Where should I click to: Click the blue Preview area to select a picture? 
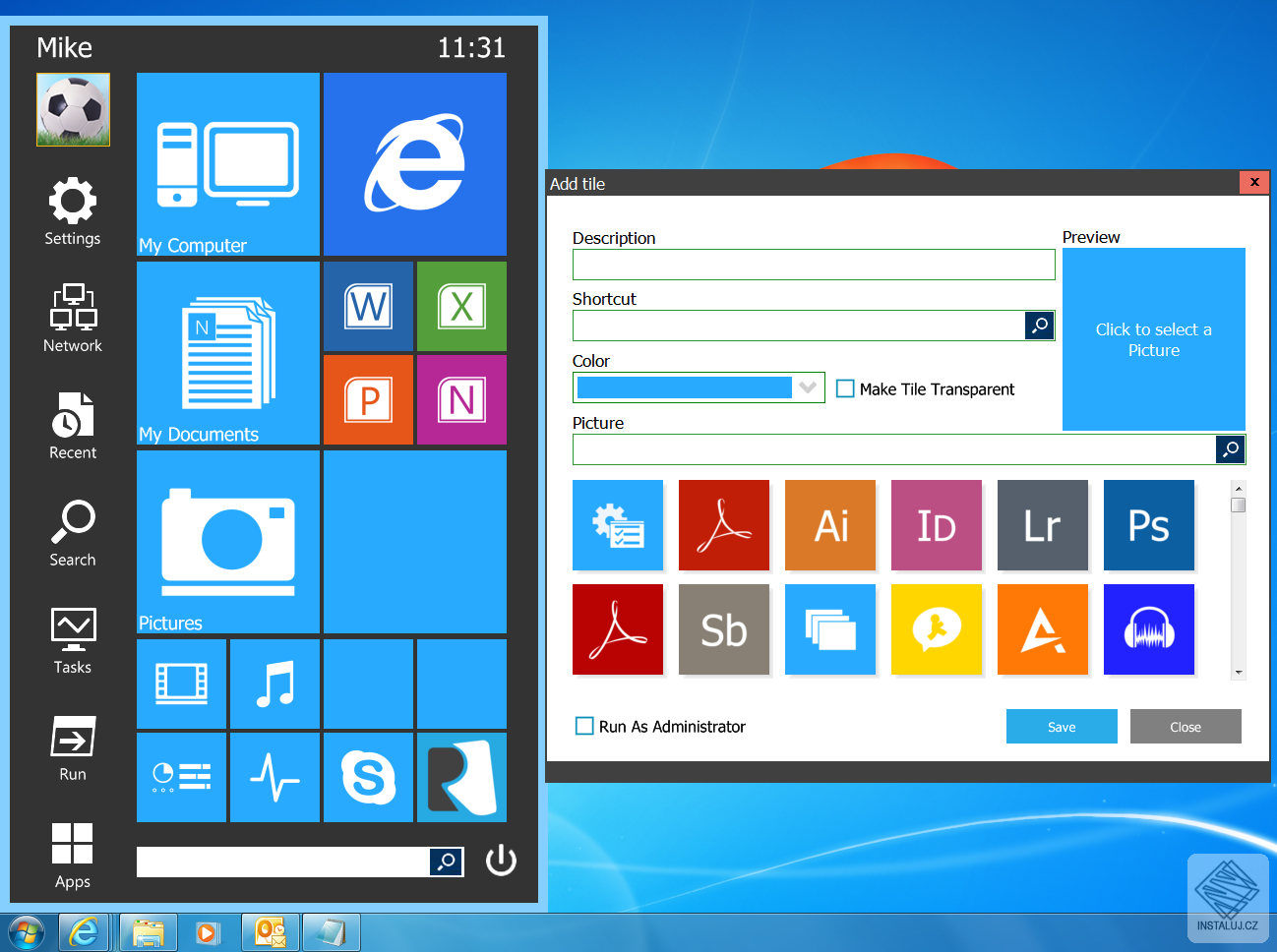[x=1153, y=339]
